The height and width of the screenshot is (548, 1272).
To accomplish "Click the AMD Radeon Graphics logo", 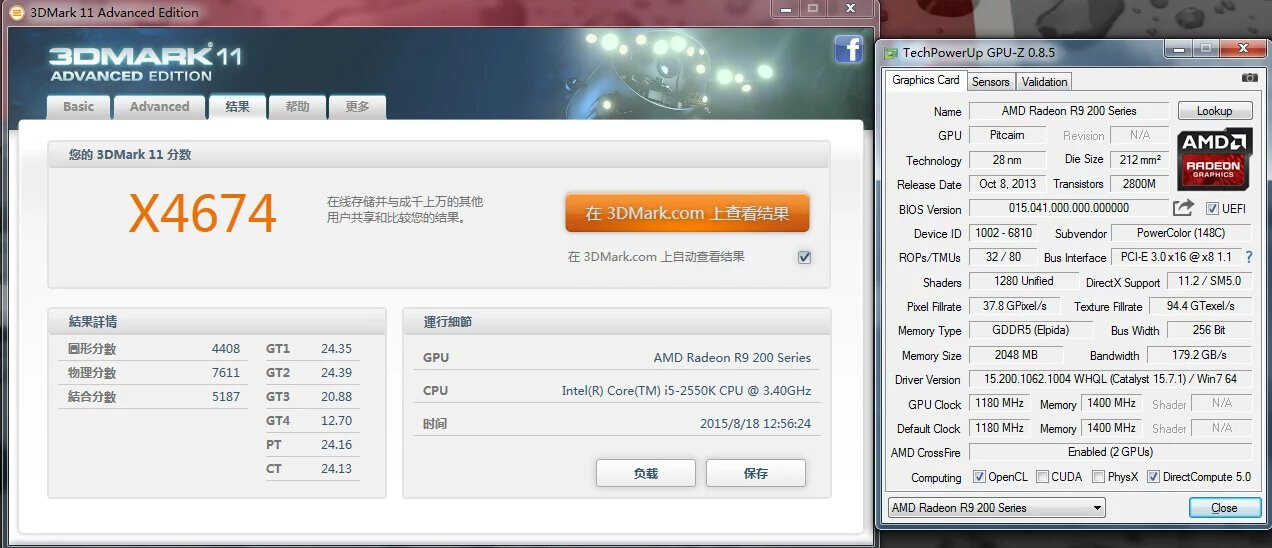I will tap(1214, 159).
